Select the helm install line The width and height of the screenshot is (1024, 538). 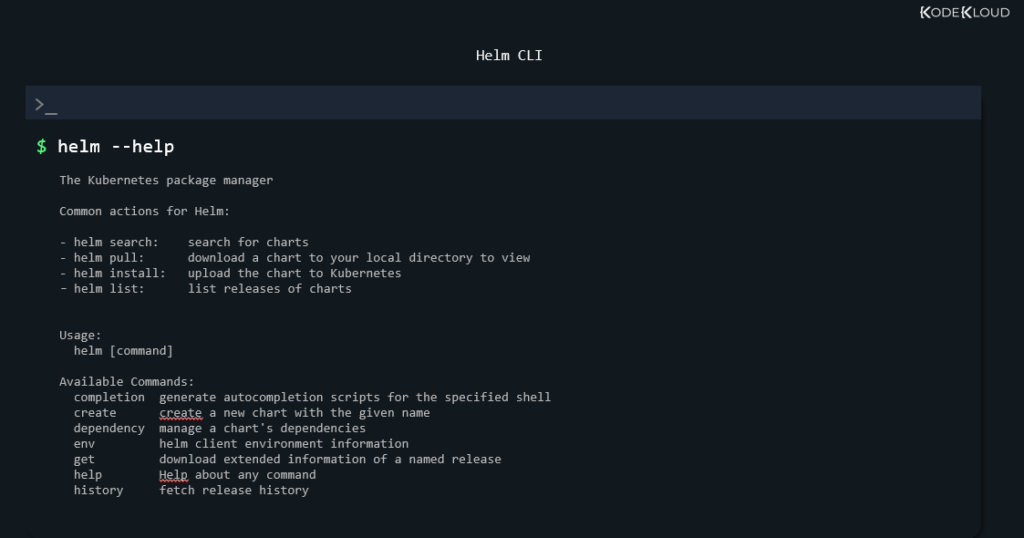tap(231, 274)
